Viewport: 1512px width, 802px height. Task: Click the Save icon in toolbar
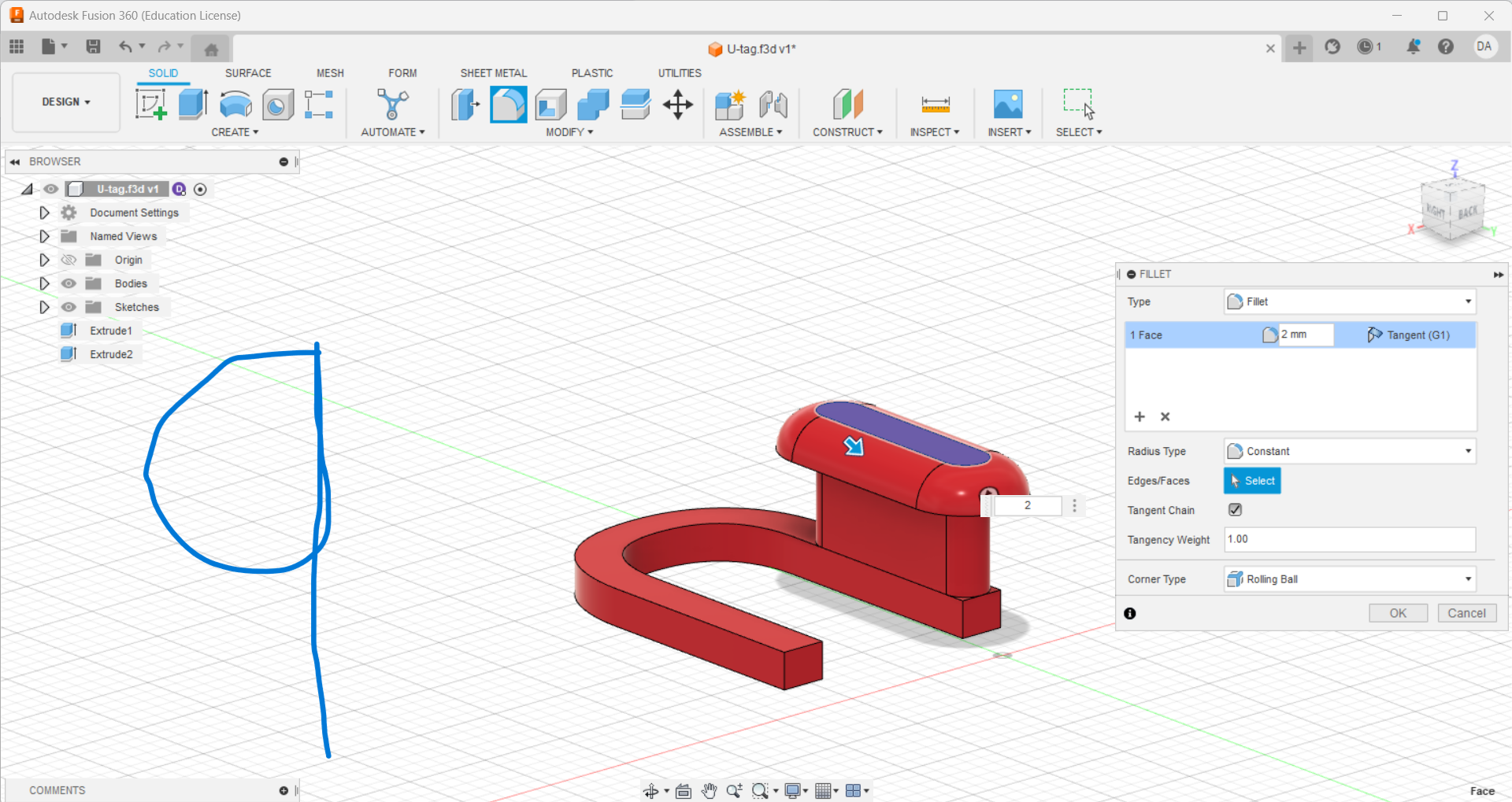[x=93, y=46]
